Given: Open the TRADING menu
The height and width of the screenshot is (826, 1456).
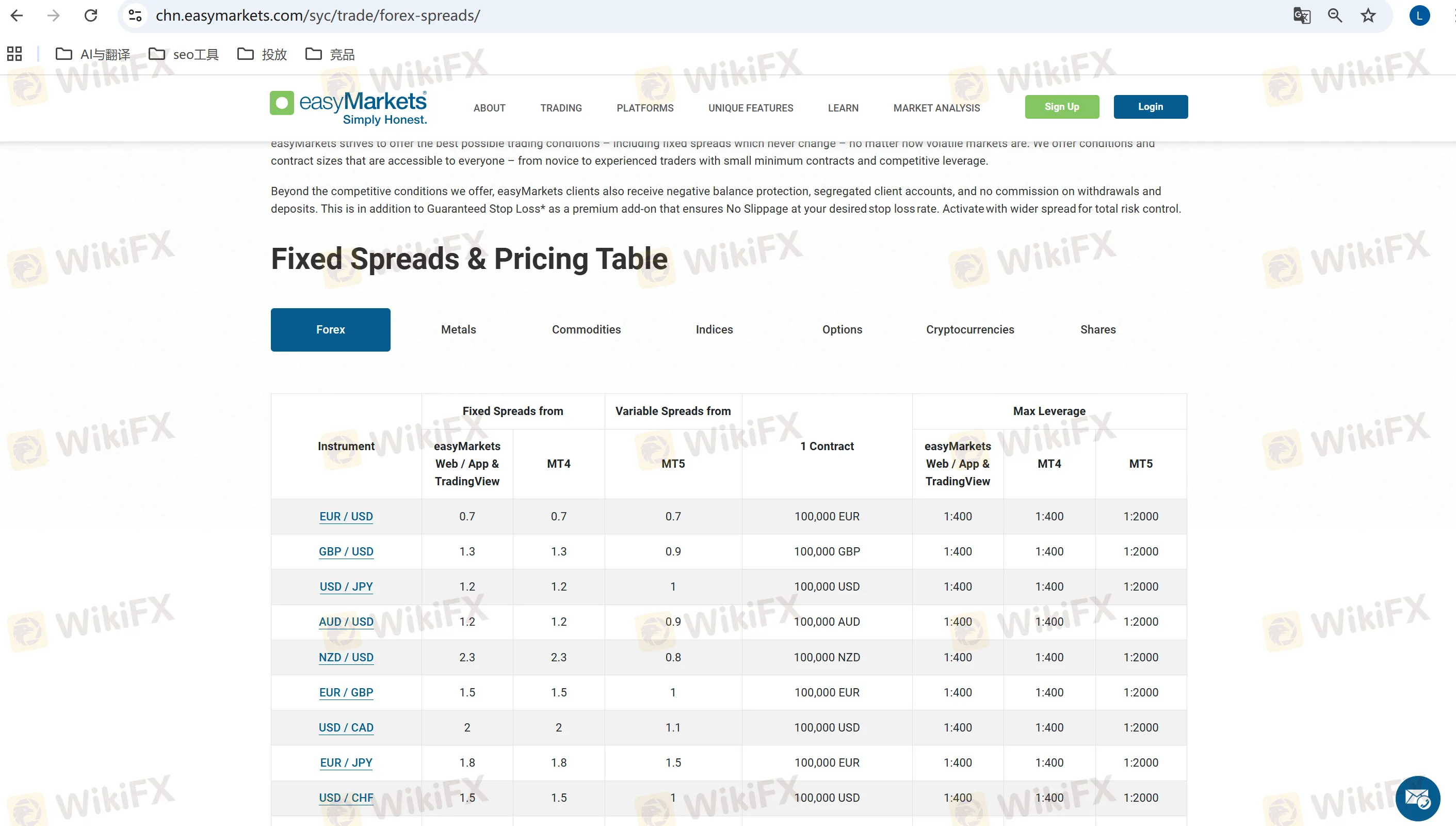Looking at the screenshot, I should pos(561,108).
